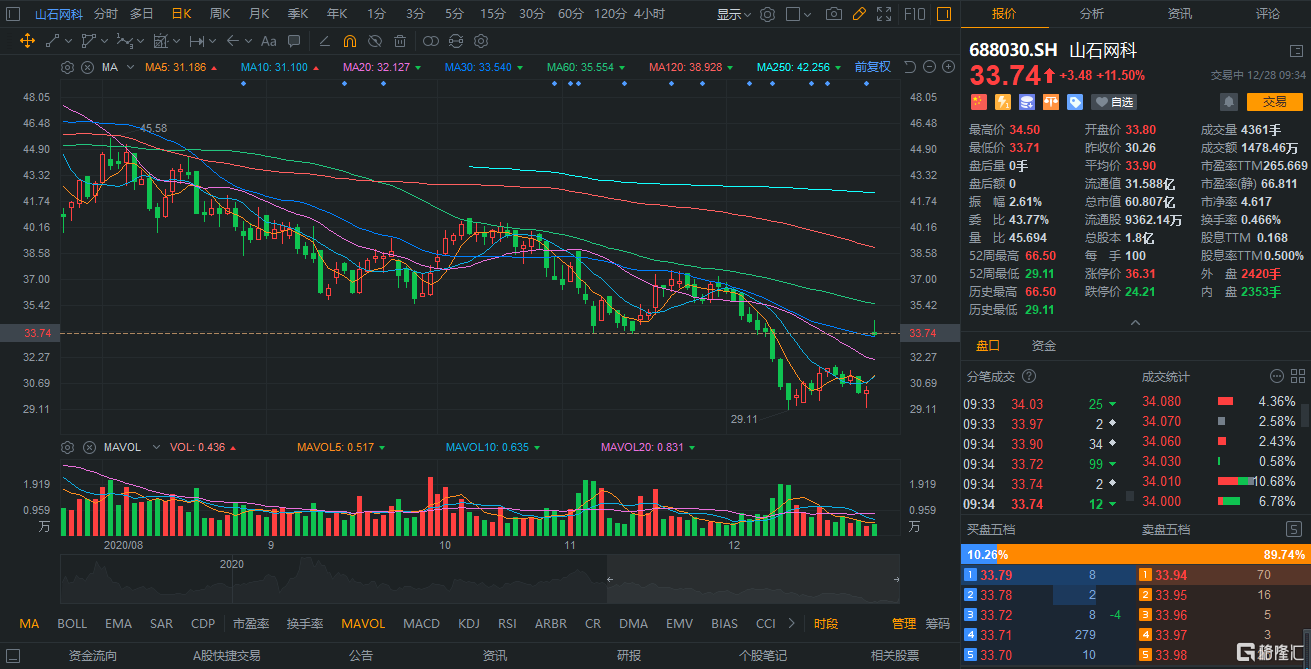Click the blue database badge icon
Viewport: 1311px width, 669px height.
1027,102
